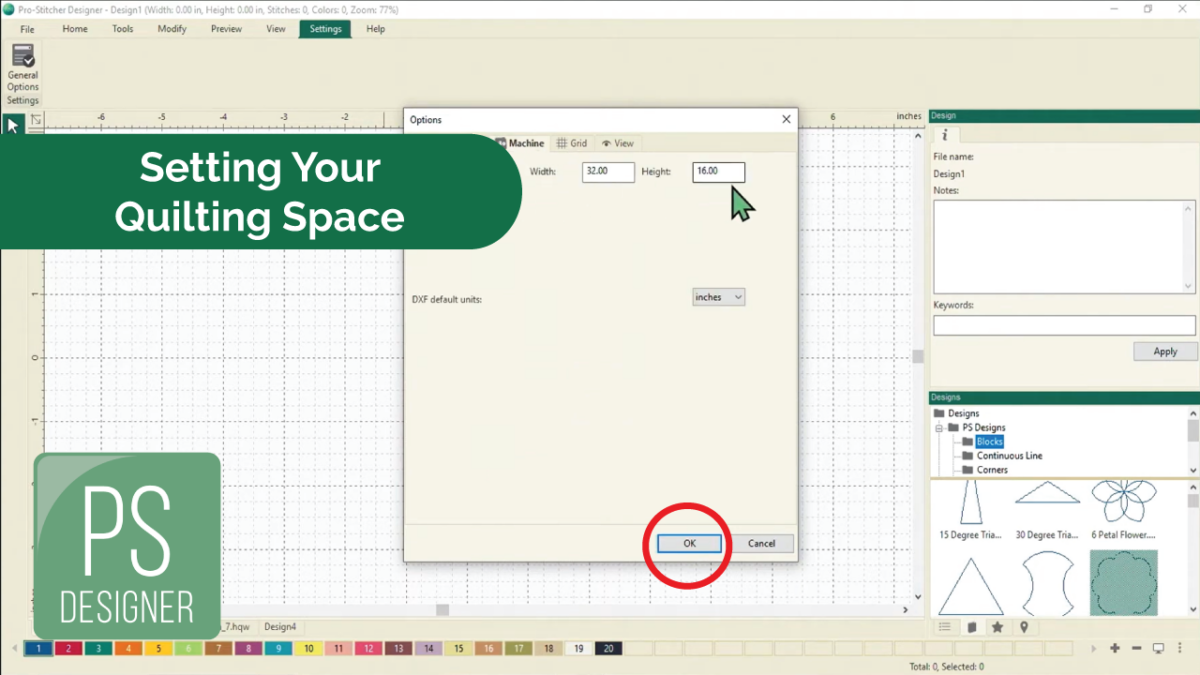Click the zoom in plus icon near bottom right
The image size is (1200, 675).
click(1114, 648)
